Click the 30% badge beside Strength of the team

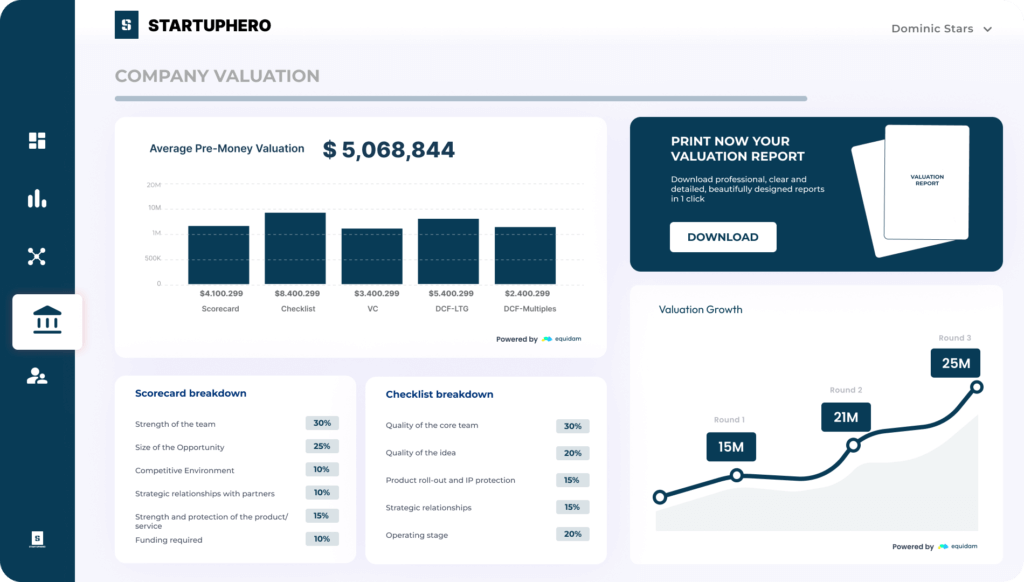point(322,423)
